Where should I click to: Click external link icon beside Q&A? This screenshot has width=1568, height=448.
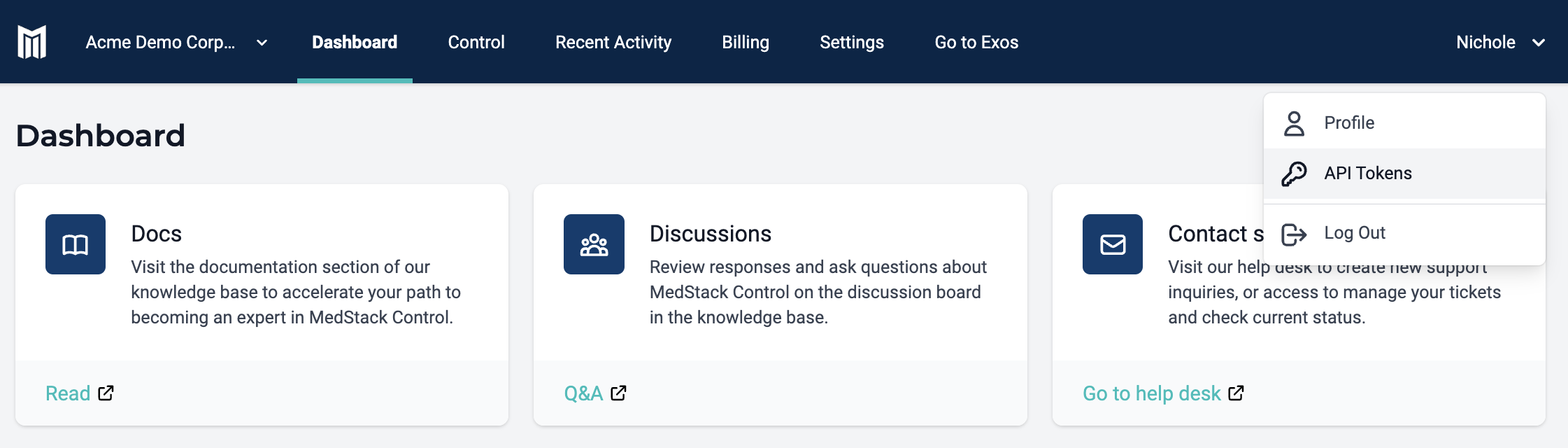(618, 393)
